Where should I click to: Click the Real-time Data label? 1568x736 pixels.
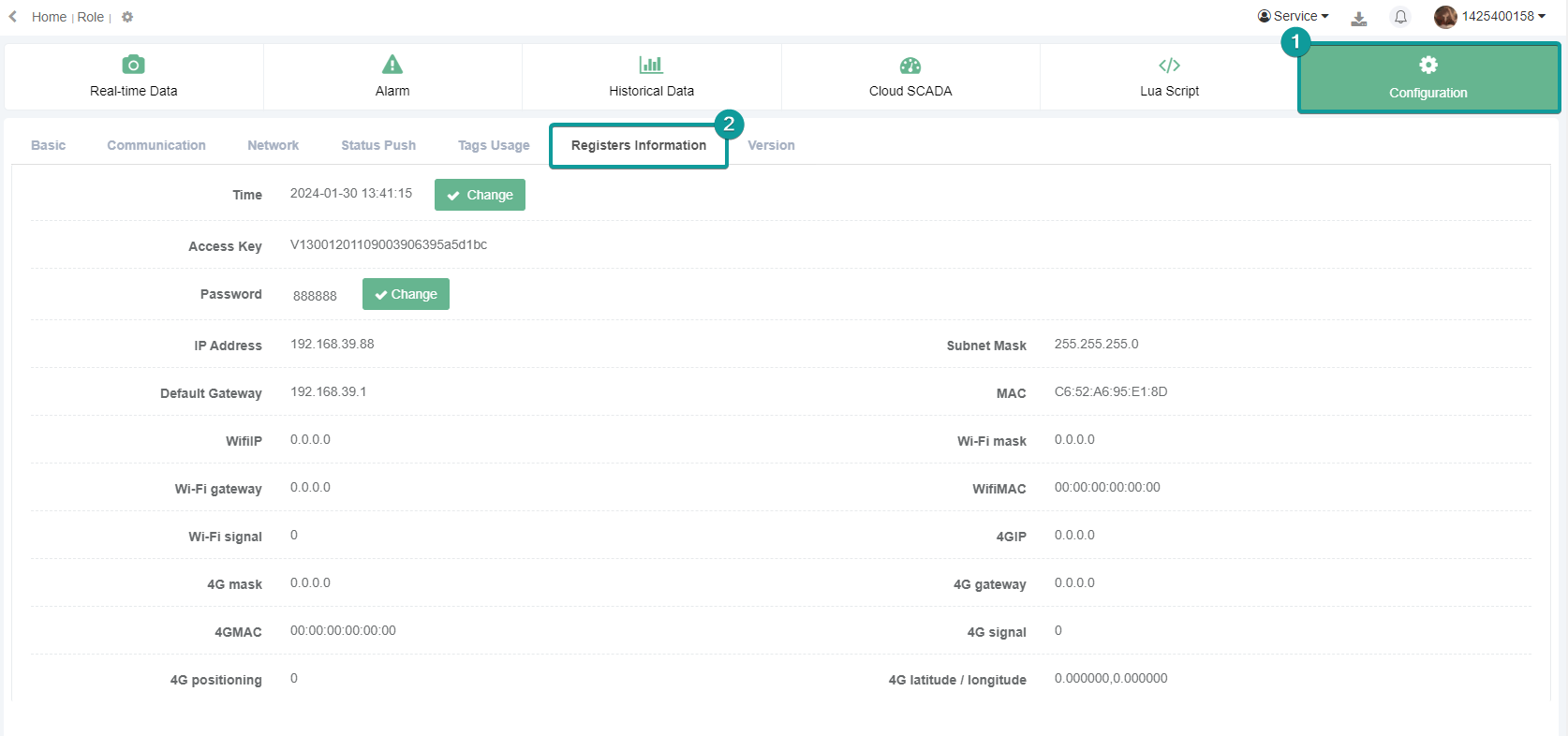point(134,91)
